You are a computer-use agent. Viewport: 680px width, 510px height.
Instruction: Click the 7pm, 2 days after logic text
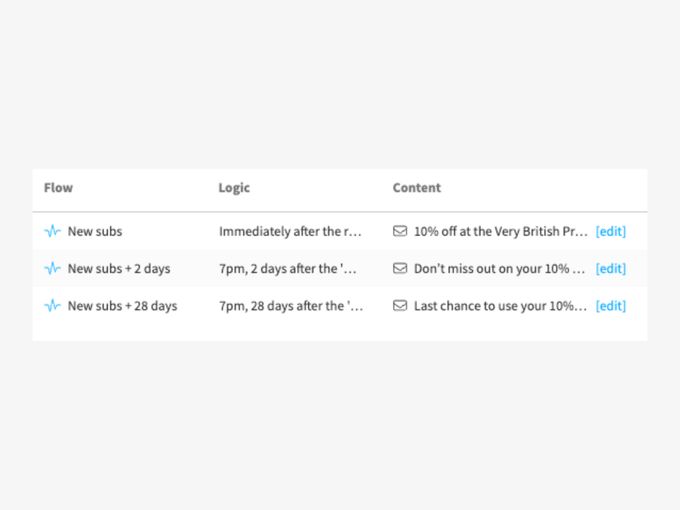point(291,268)
